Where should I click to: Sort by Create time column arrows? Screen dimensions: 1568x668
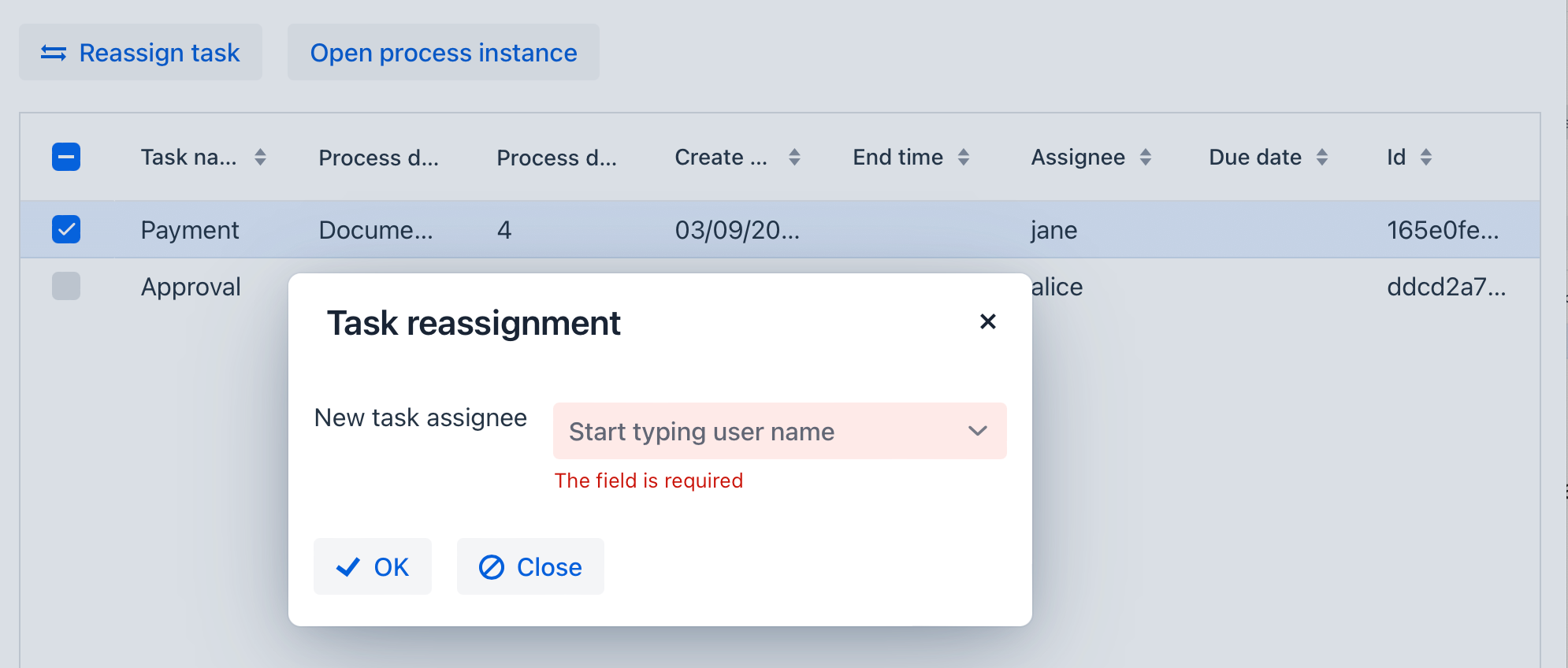(x=794, y=158)
